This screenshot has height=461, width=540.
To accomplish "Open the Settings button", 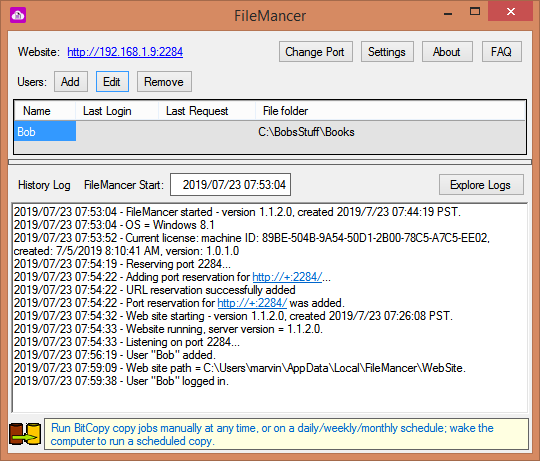I will (387, 52).
